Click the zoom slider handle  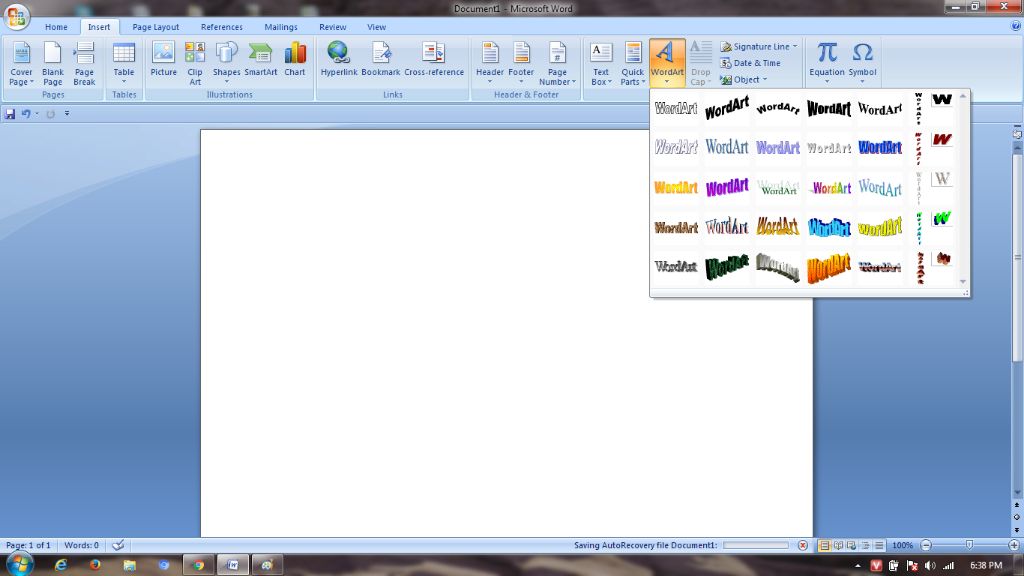[x=969, y=545]
